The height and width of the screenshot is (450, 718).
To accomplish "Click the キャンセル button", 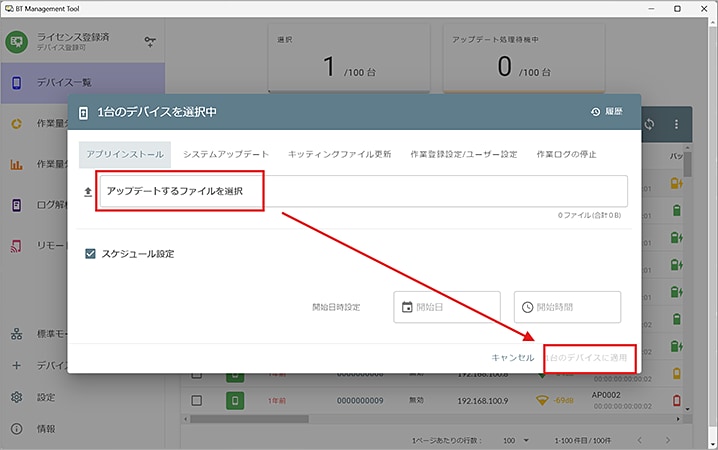I will coord(514,357).
